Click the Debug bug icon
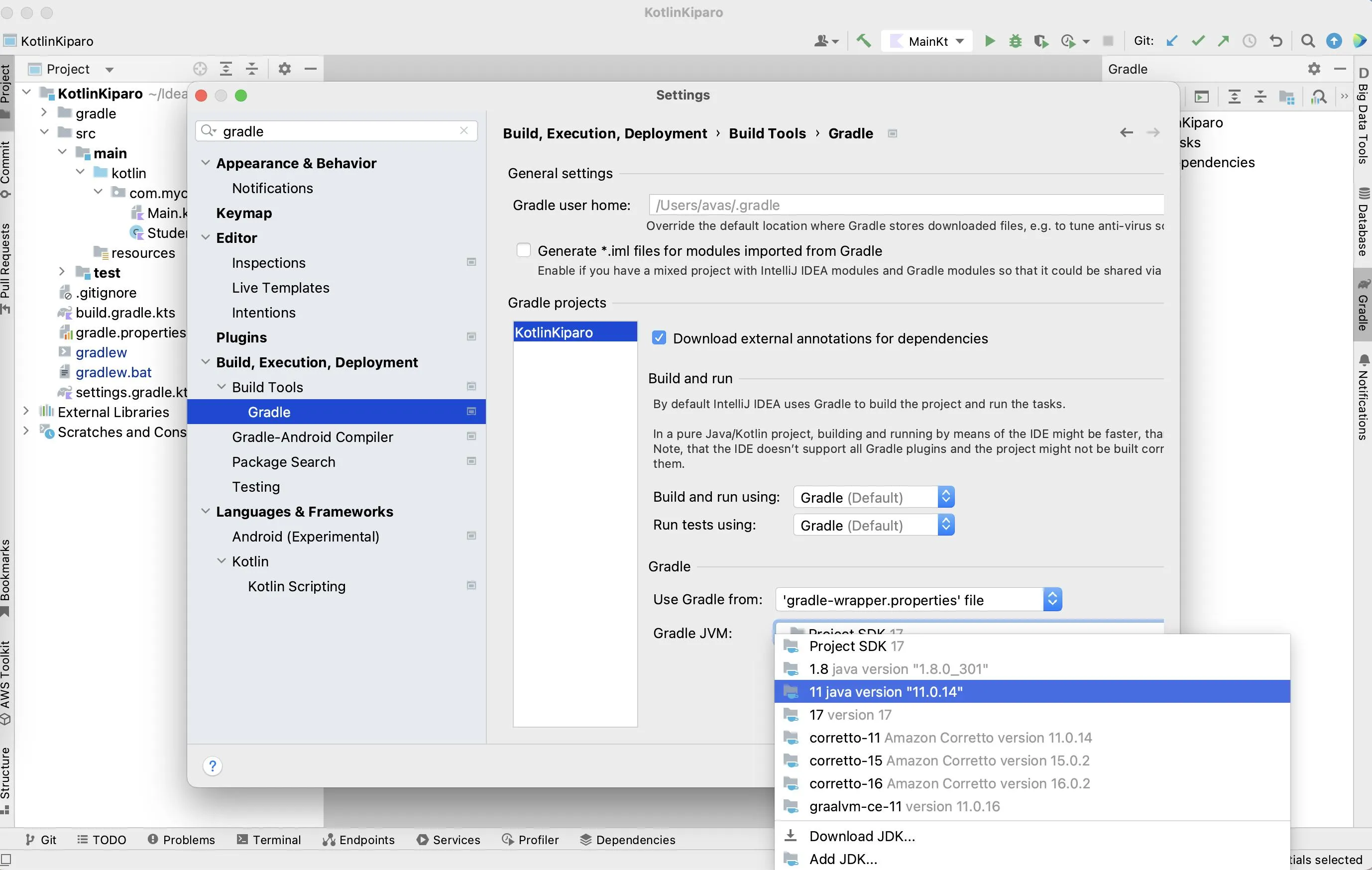Viewport: 1372px width, 870px height. (x=1015, y=41)
